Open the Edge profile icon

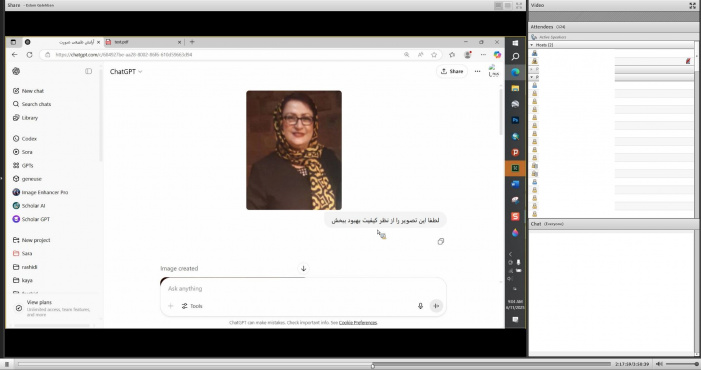coord(468,55)
